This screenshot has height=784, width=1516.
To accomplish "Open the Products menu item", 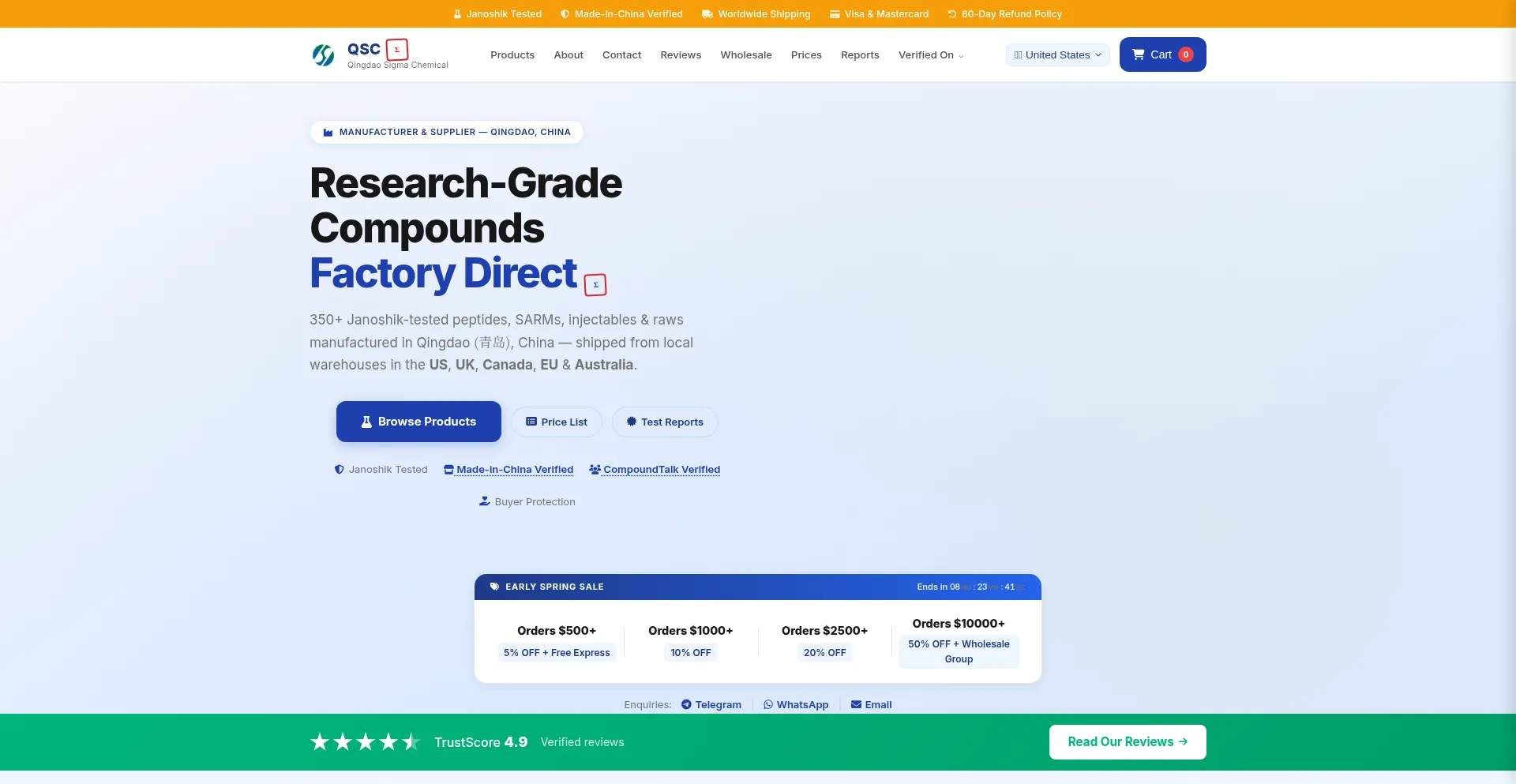I will [x=512, y=54].
